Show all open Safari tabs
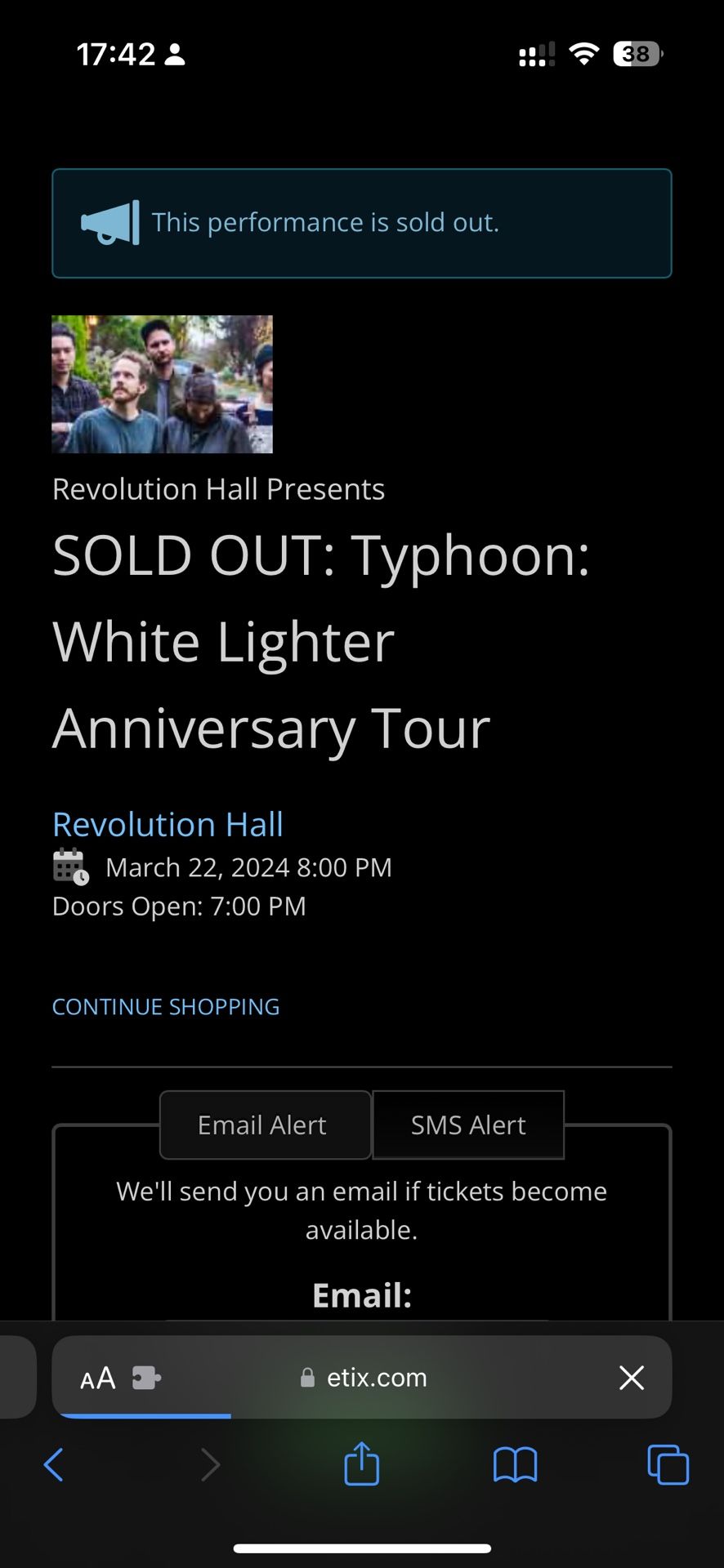The width and height of the screenshot is (724, 1568). tap(668, 1464)
